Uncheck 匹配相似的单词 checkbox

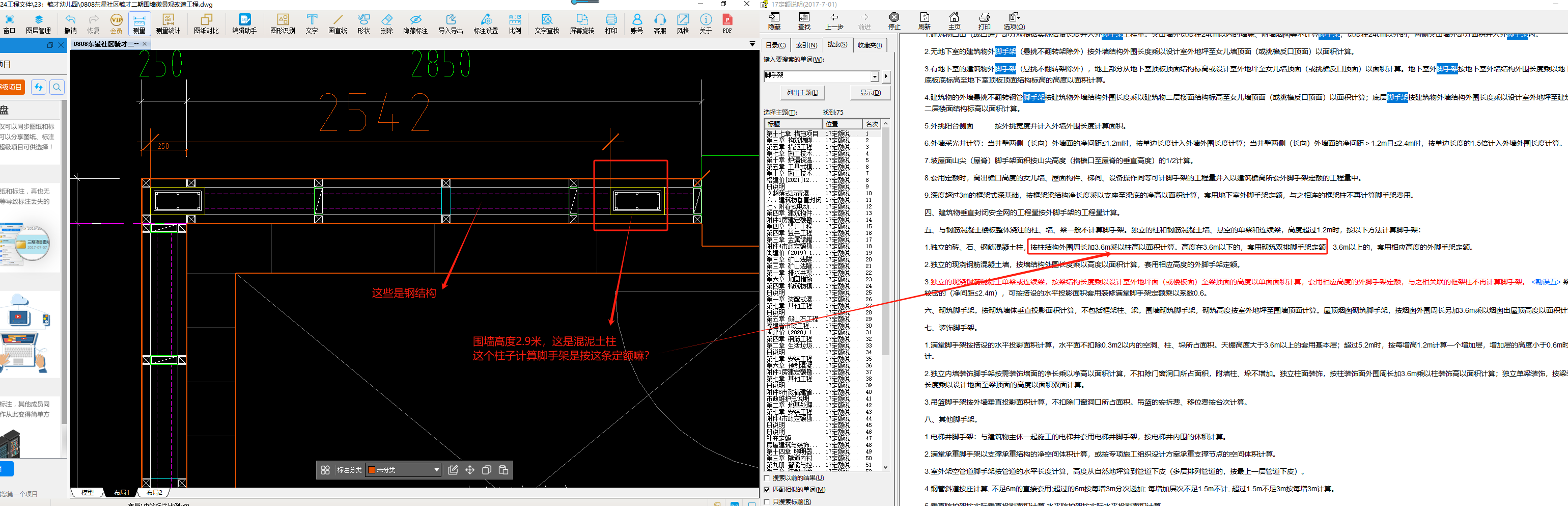click(767, 490)
